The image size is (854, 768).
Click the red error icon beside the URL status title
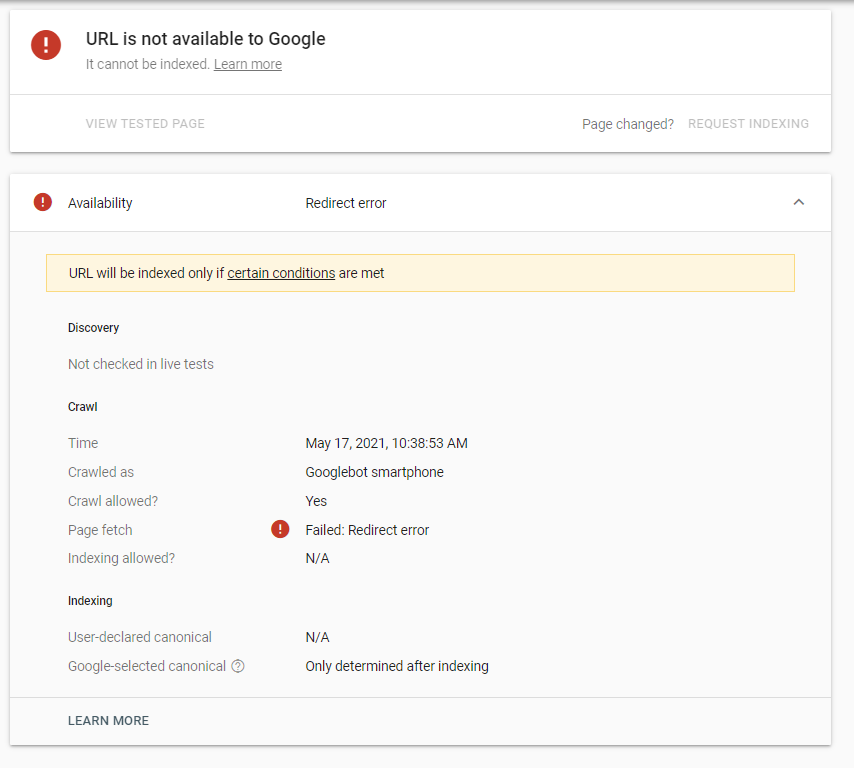coord(46,45)
